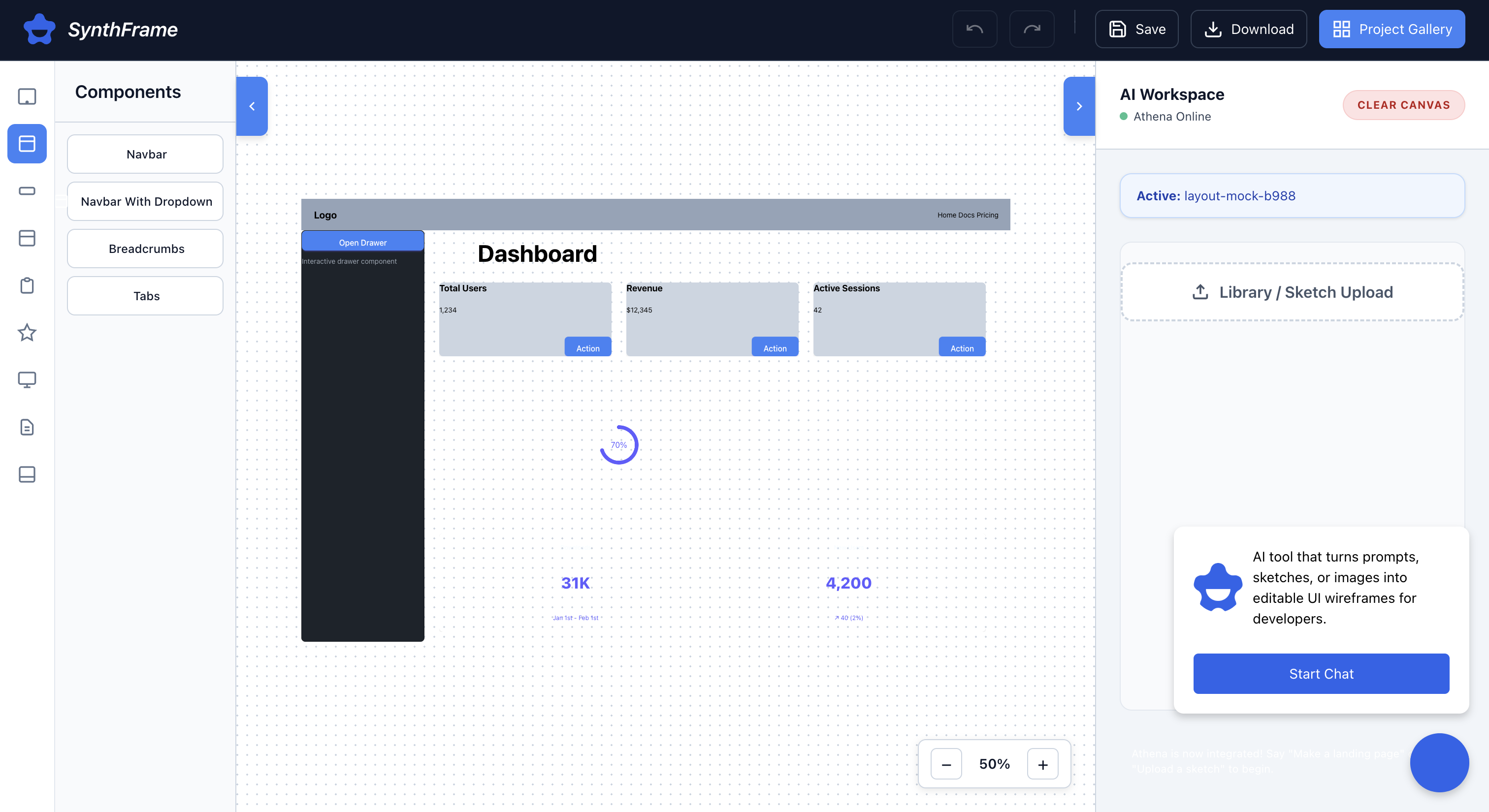1489x812 pixels.
Task: Select the horizontal bar button-shape icon
Action: [27, 190]
